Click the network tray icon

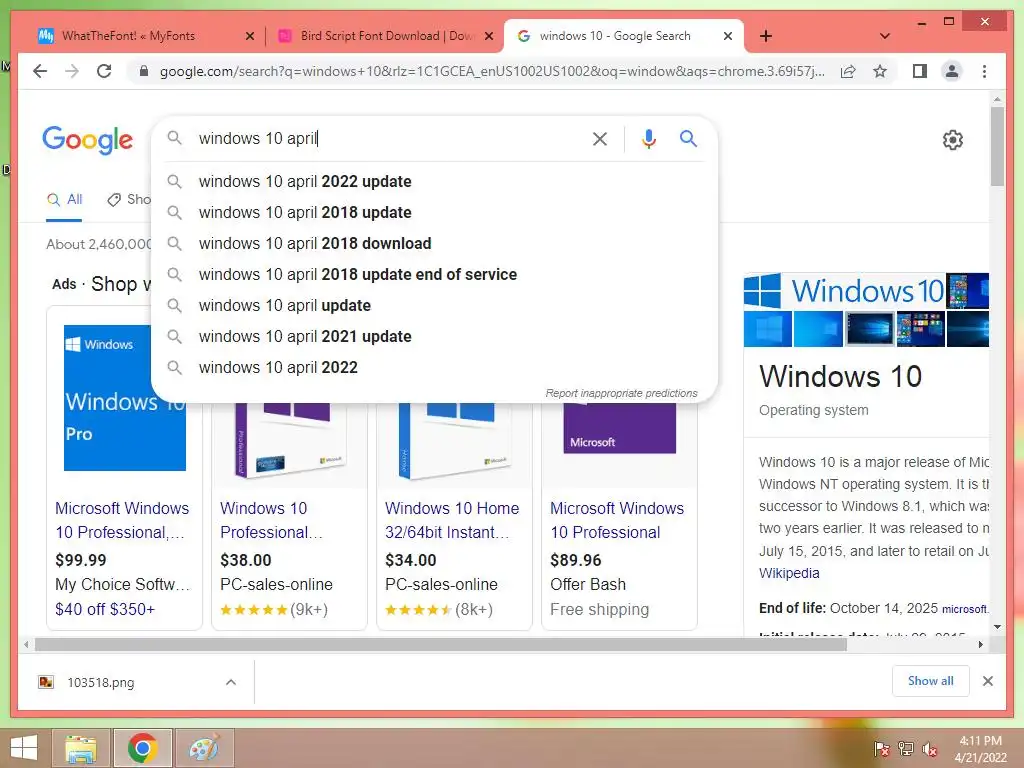point(906,749)
